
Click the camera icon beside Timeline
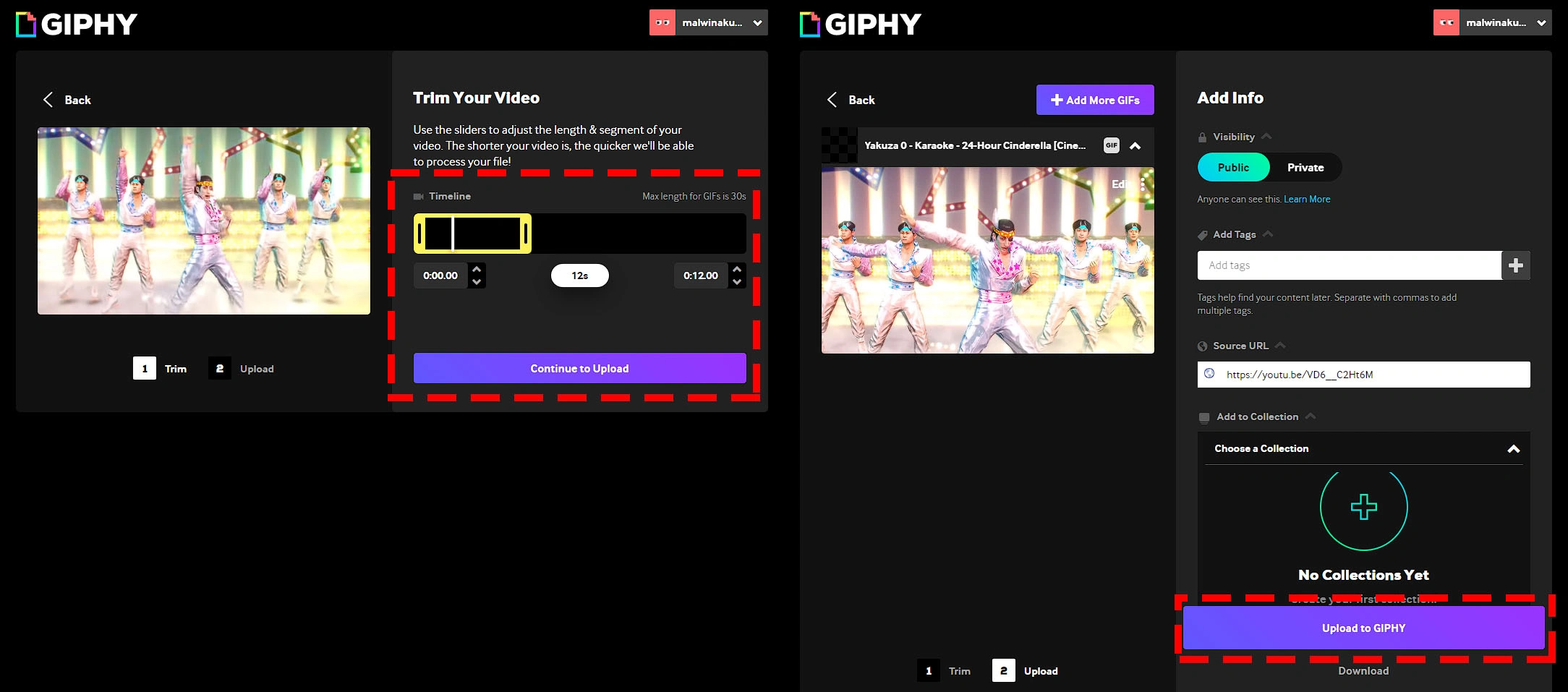(x=418, y=196)
